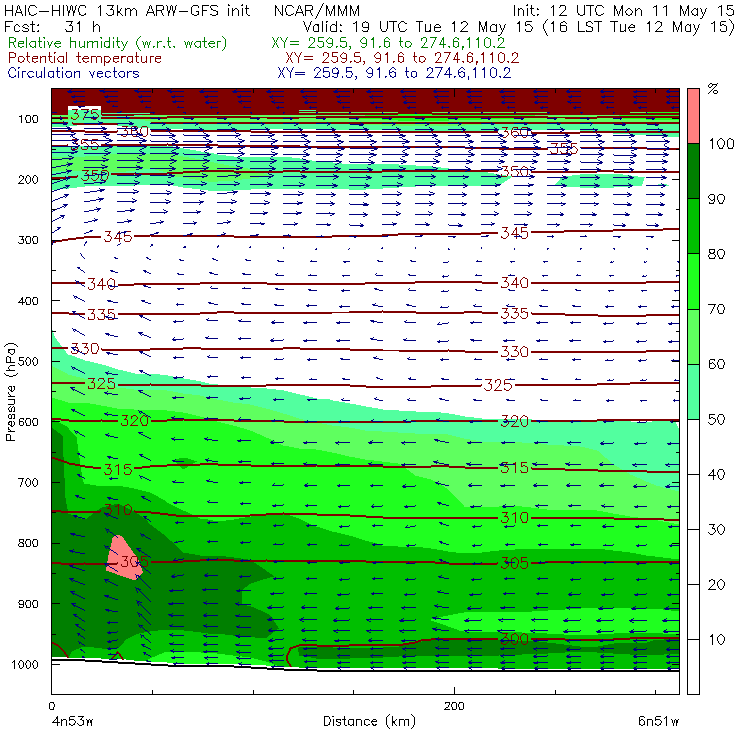Click the colorbar '90' percent label
740x740 pixels.
click(716, 199)
